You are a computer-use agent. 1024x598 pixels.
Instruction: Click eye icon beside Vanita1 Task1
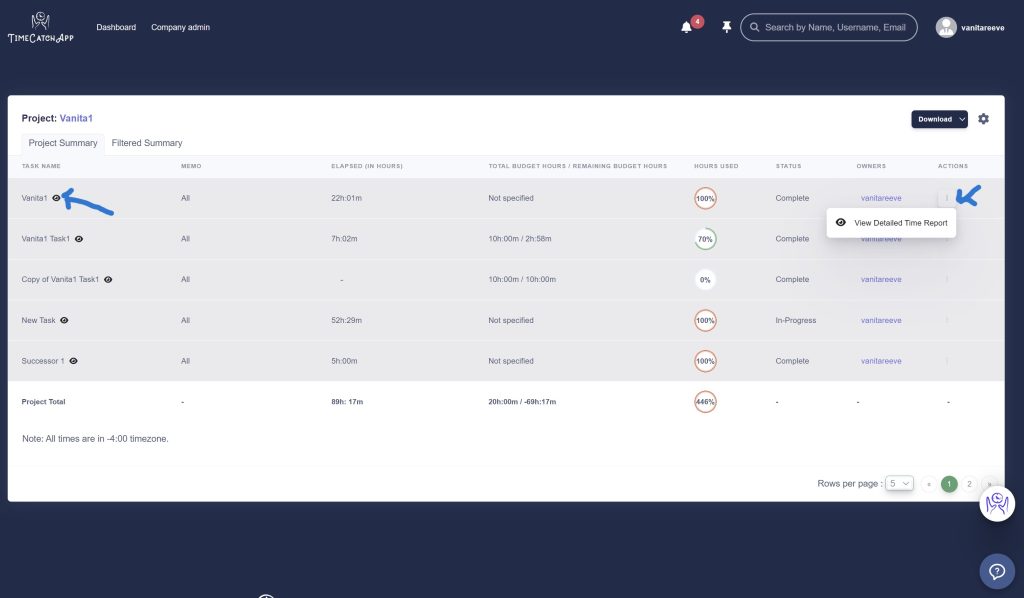pyautogui.click(x=79, y=239)
